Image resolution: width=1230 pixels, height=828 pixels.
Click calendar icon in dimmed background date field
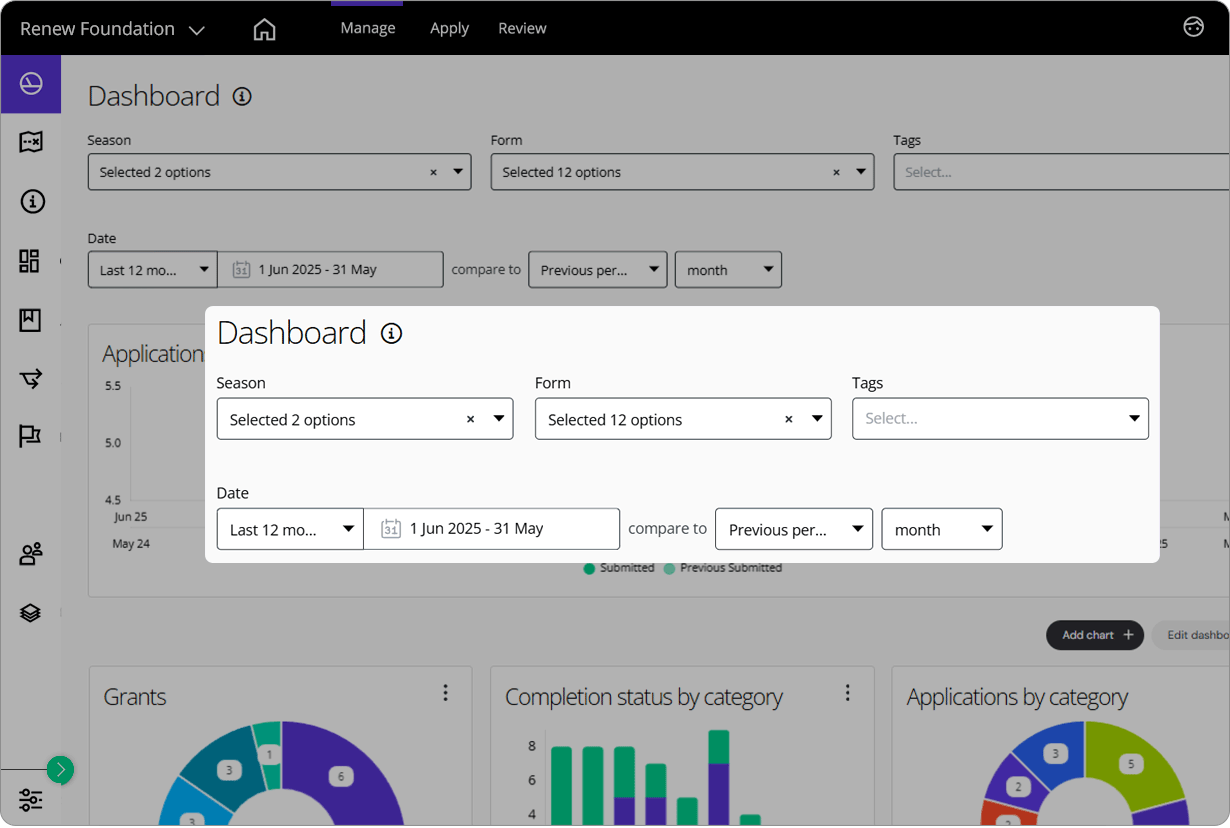coord(241,270)
